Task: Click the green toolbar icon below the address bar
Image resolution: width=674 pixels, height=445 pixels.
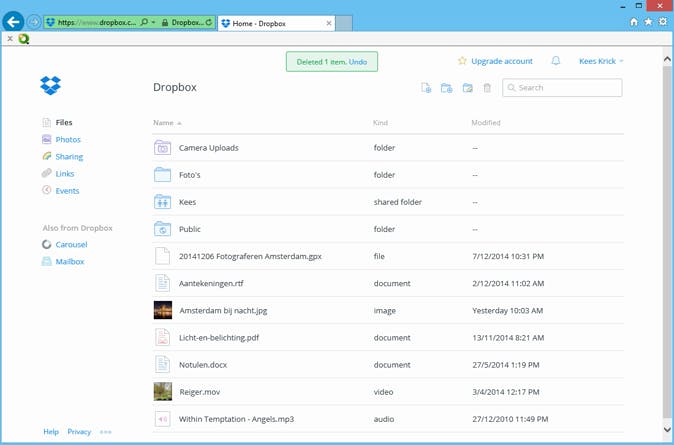Action: (24, 39)
